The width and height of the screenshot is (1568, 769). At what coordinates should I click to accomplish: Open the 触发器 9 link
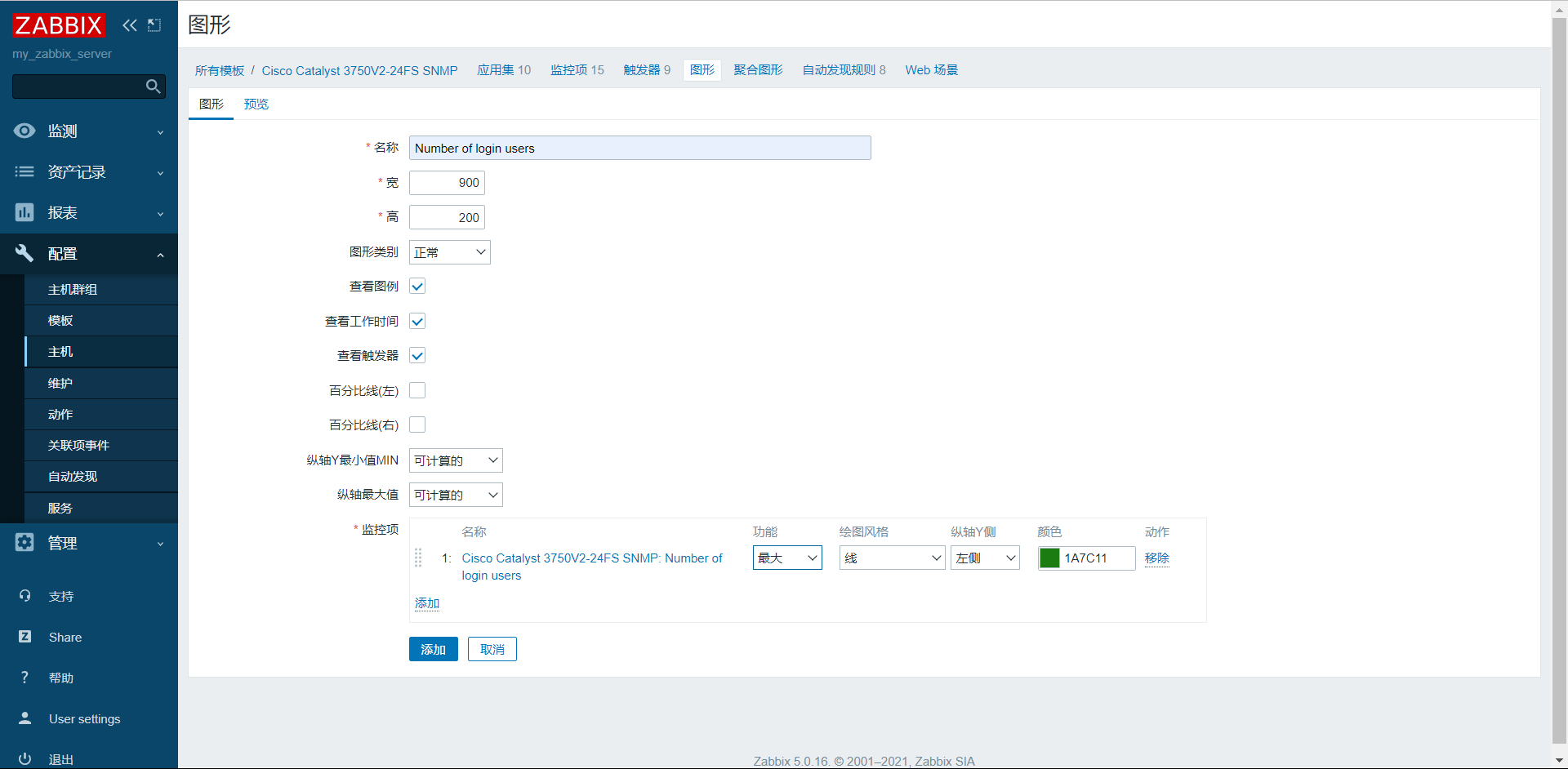pos(647,70)
